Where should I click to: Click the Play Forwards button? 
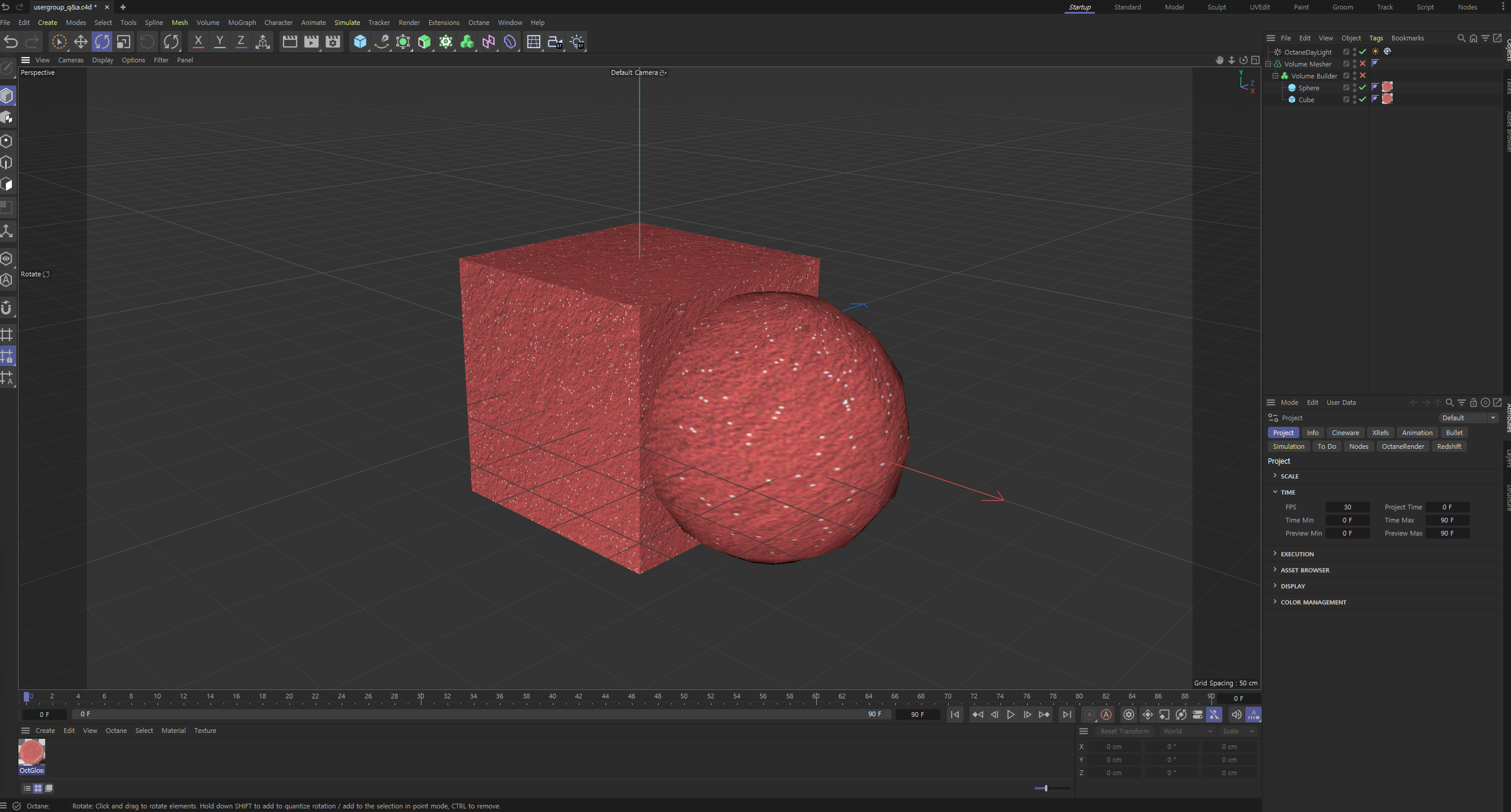click(1011, 715)
